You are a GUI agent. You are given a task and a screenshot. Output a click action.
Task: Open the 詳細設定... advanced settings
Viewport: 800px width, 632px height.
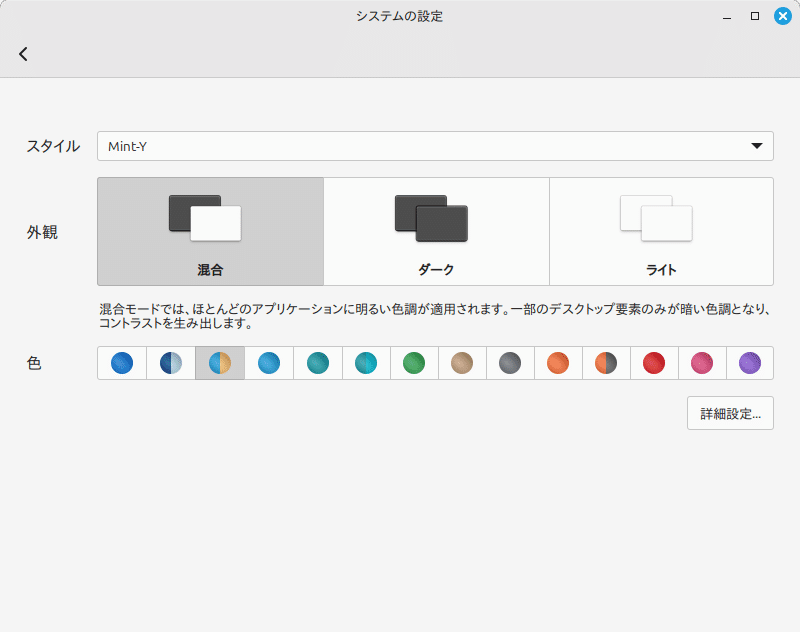click(730, 413)
